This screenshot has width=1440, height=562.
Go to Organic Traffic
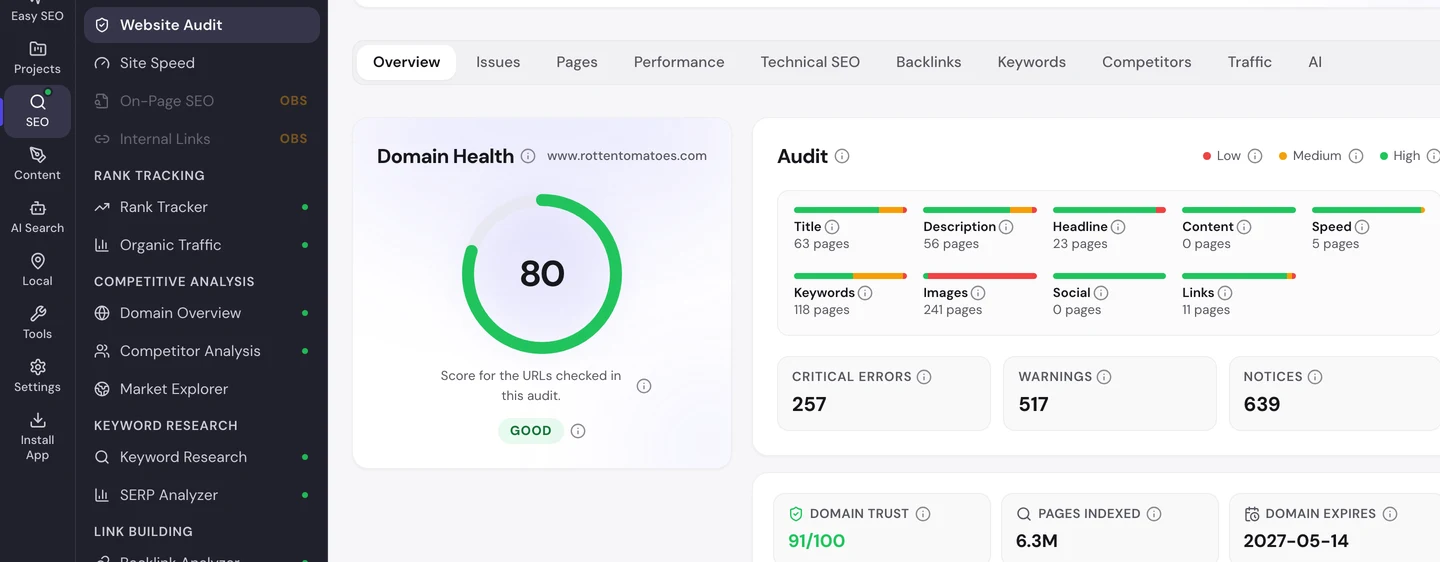point(202,245)
